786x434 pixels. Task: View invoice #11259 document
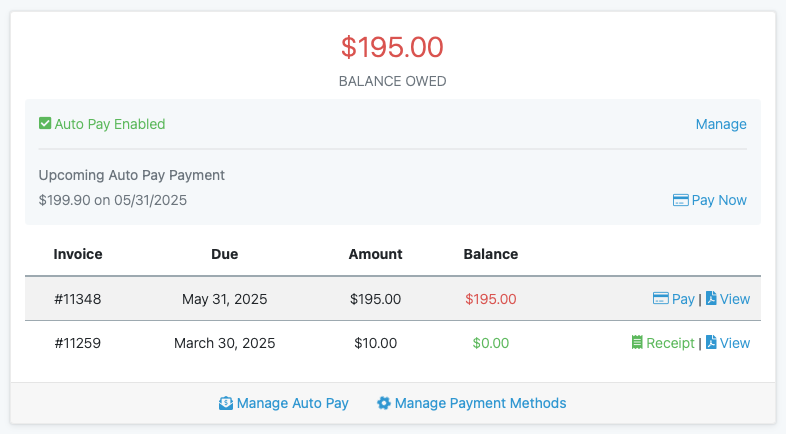[x=734, y=343]
